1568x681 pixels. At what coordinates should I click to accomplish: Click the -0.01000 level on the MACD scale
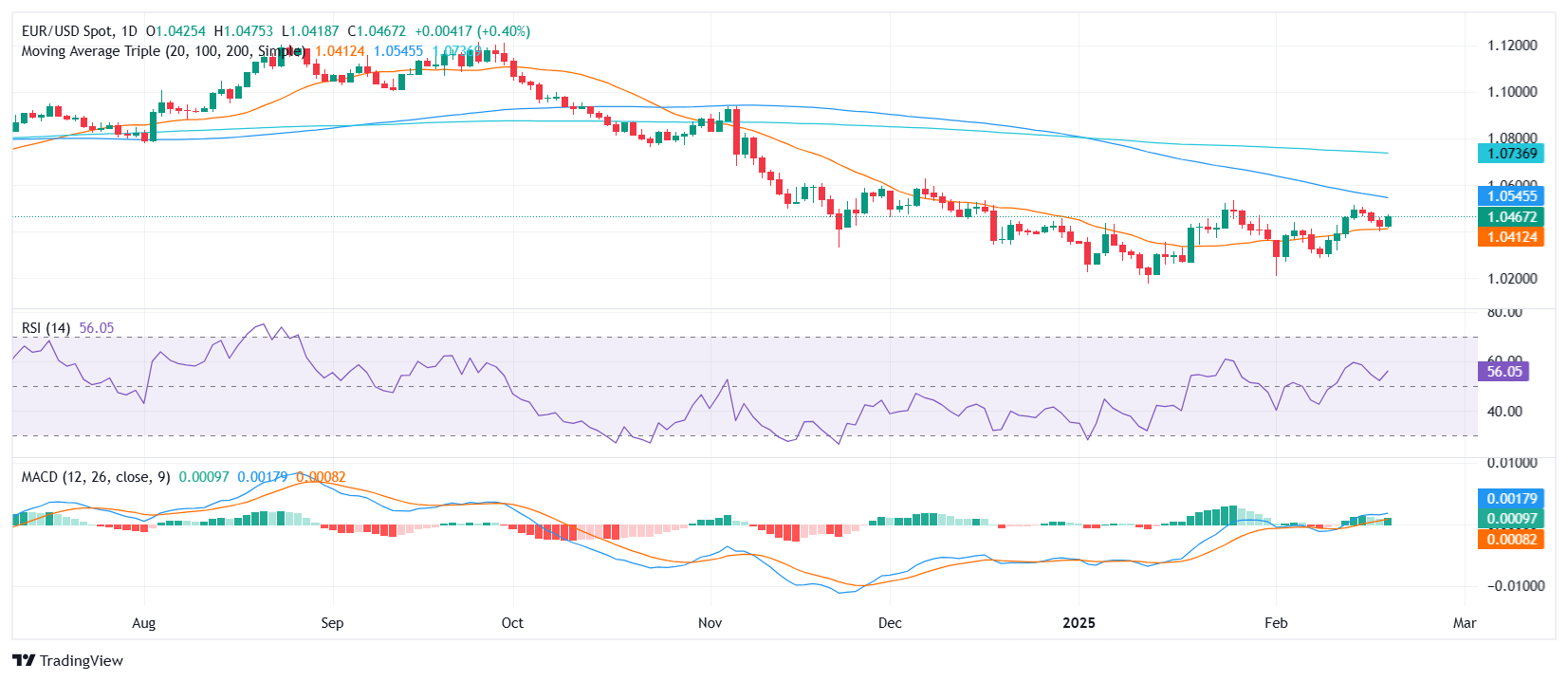click(1509, 586)
